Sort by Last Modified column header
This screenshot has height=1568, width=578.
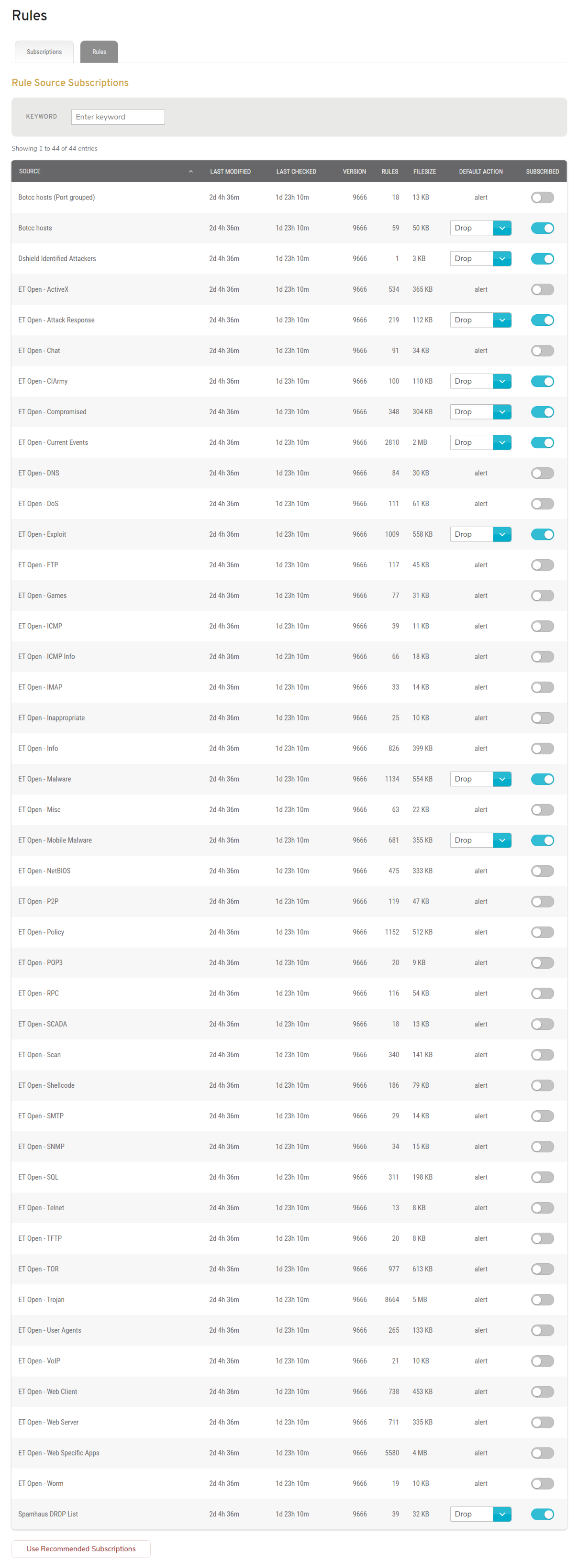(x=230, y=172)
